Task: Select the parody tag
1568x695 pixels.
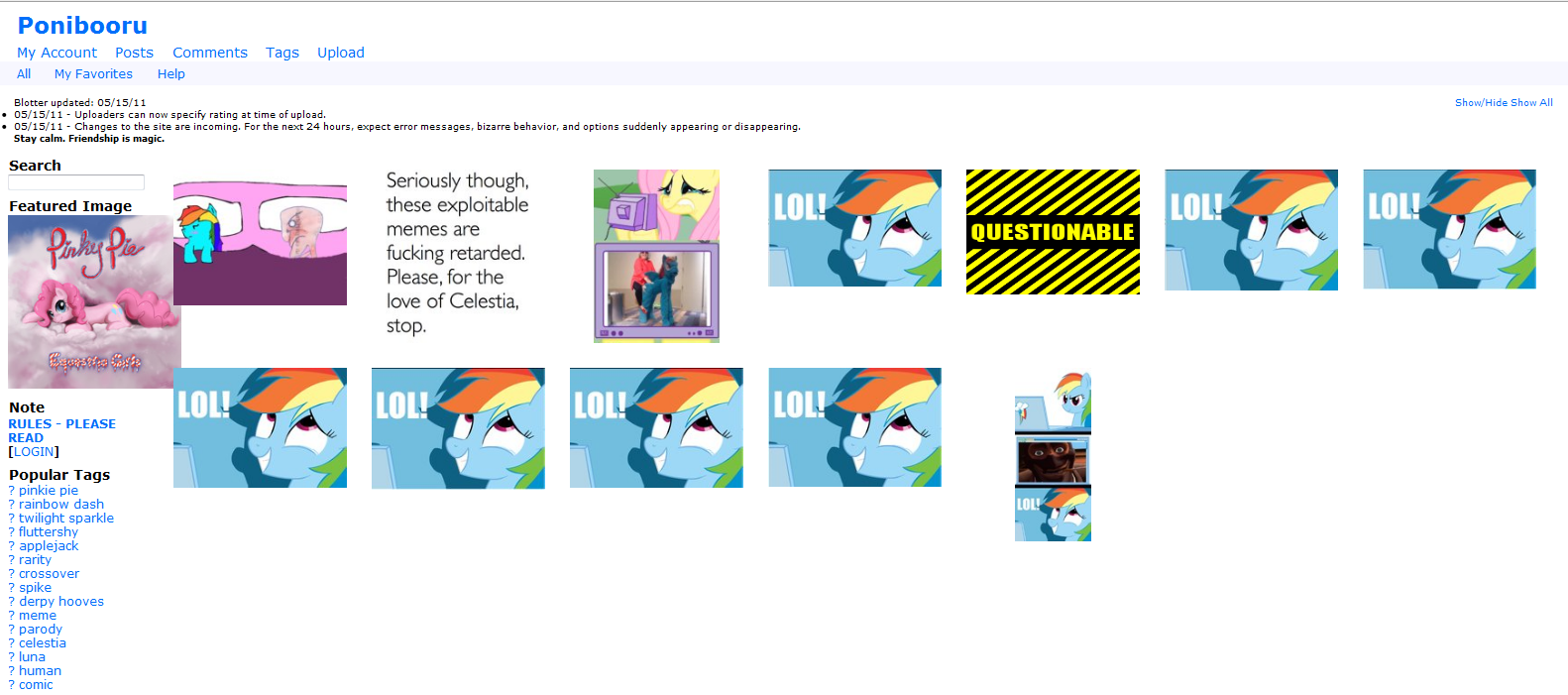Action: pos(41,629)
